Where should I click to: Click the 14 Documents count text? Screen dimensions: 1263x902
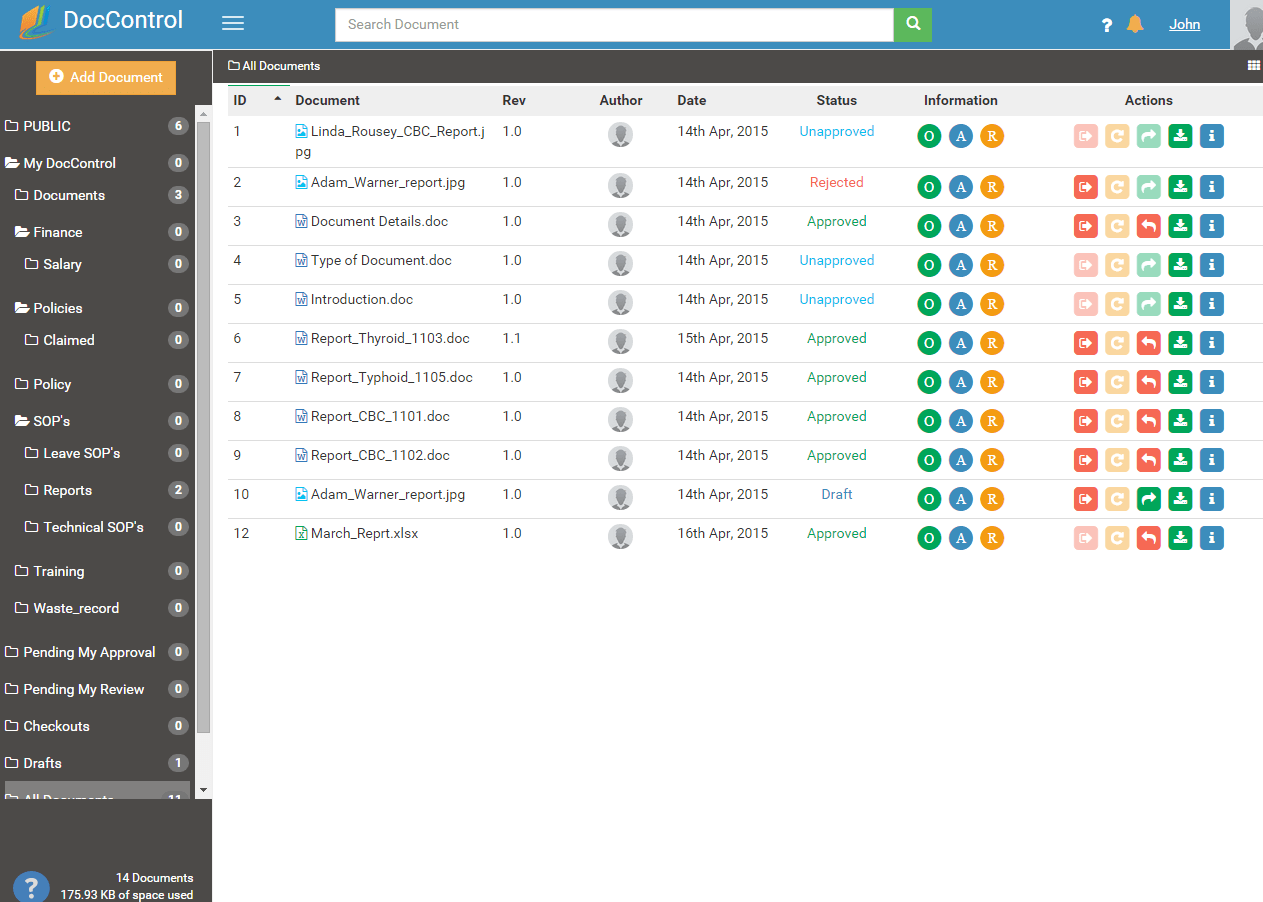(155, 878)
